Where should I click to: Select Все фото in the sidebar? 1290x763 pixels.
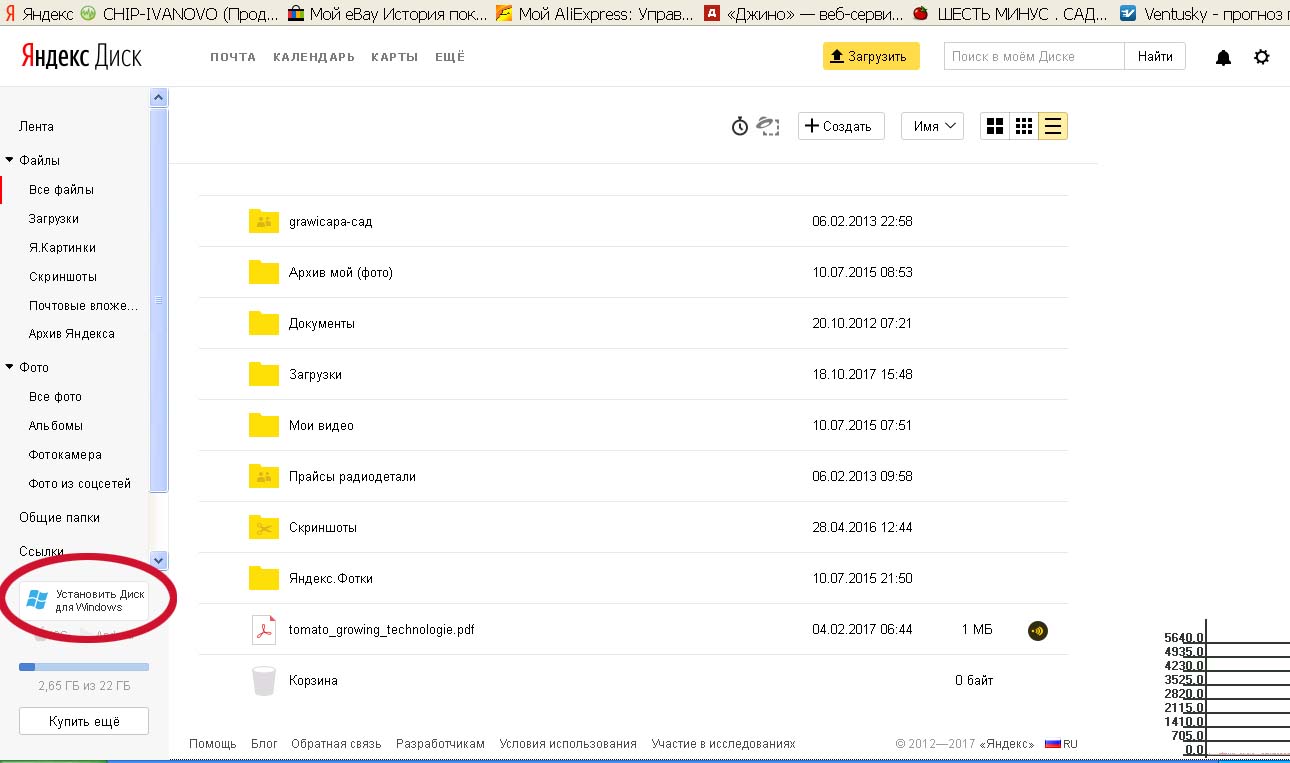click(x=55, y=397)
